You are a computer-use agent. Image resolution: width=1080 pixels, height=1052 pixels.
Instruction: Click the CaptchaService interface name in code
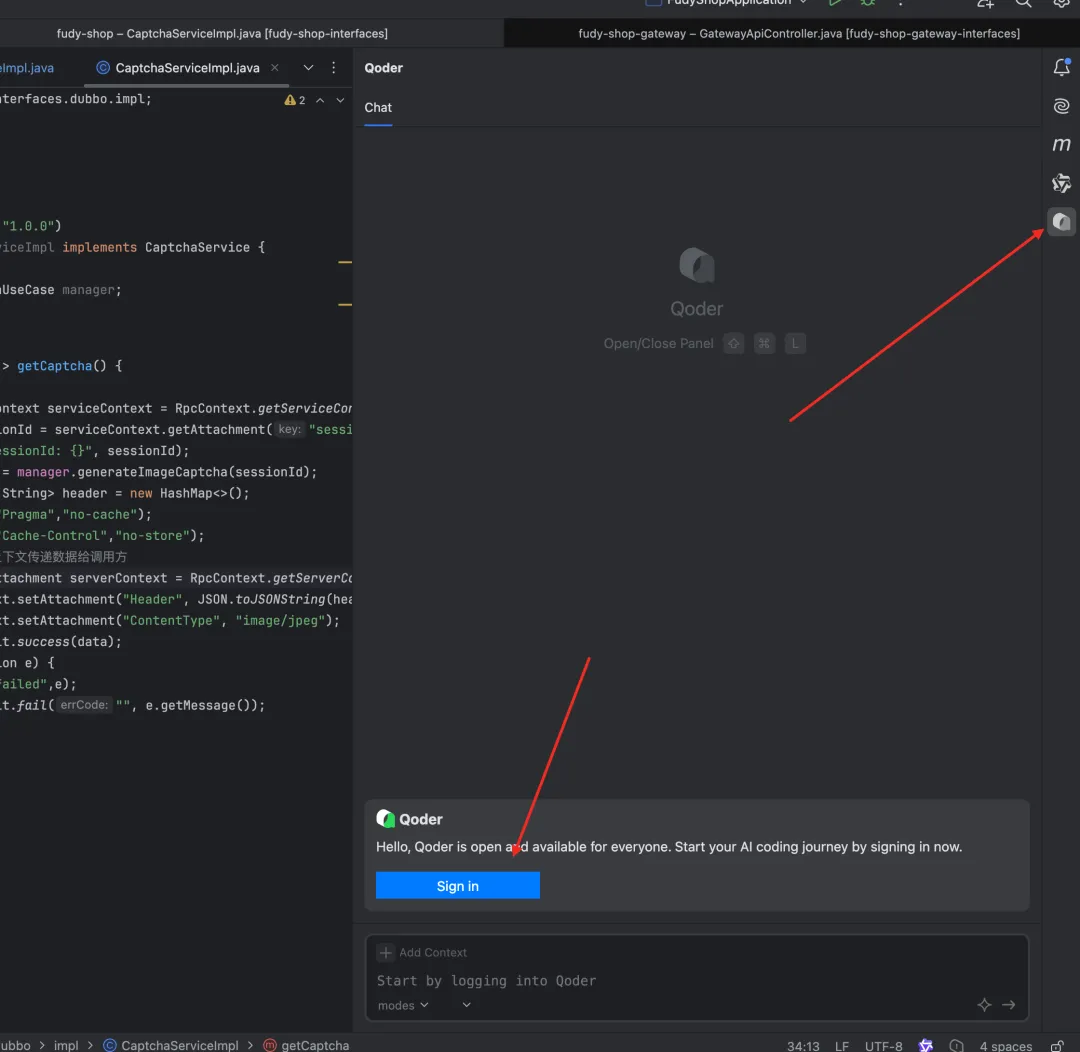(x=197, y=247)
